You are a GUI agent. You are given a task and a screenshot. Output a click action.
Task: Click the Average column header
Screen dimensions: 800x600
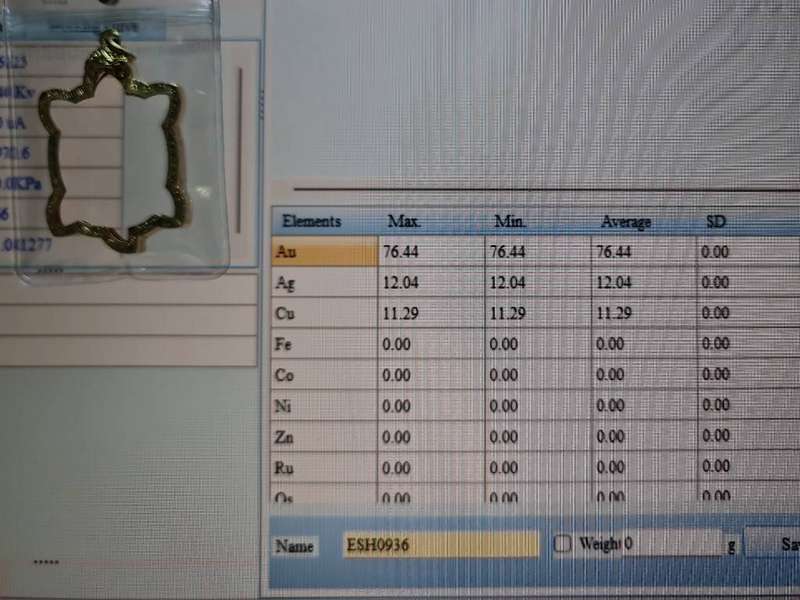pyautogui.click(x=626, y=221)
